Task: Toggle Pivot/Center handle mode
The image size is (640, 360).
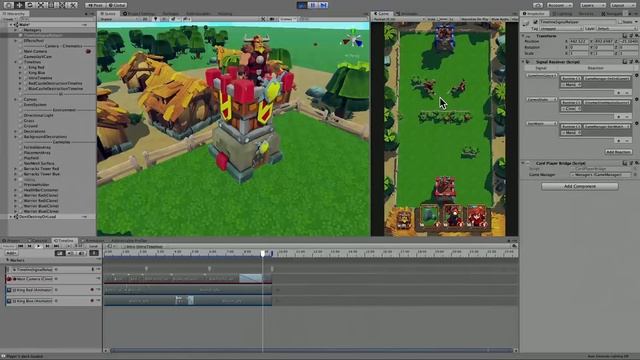Action: (95, 5)
